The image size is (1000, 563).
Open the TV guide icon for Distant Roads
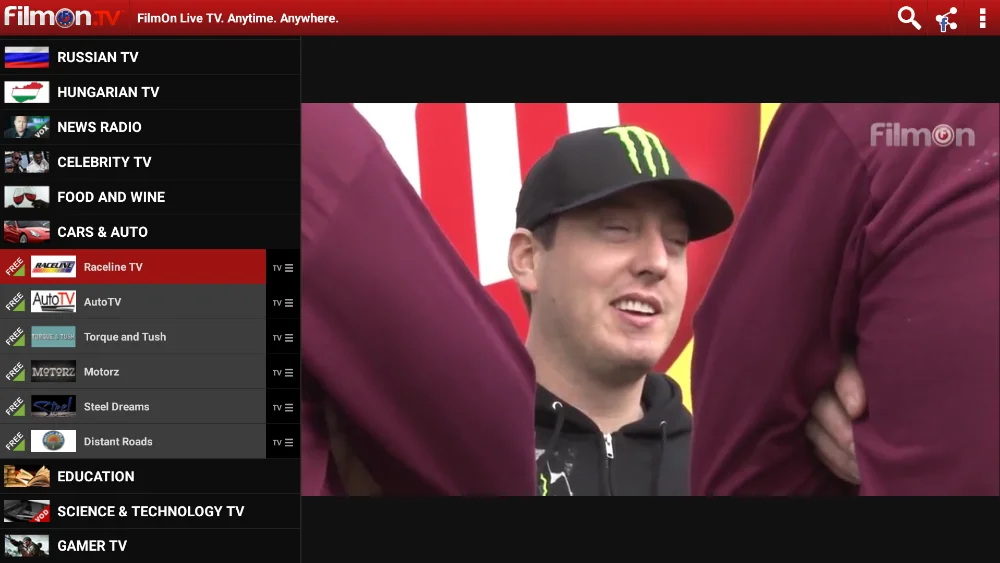(x=283, y=442)
